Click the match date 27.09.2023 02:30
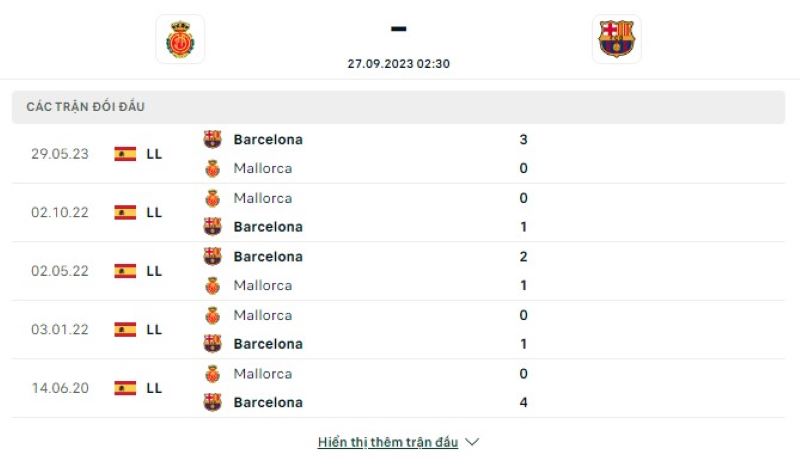The height and width of the screenshot is (472, 800). tap(398, 64)
